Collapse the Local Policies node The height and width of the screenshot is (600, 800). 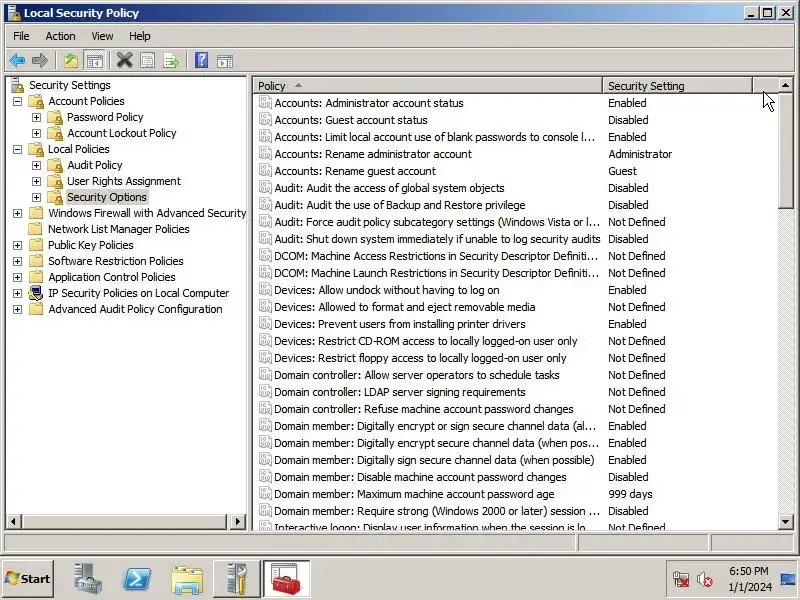(17, 149)
